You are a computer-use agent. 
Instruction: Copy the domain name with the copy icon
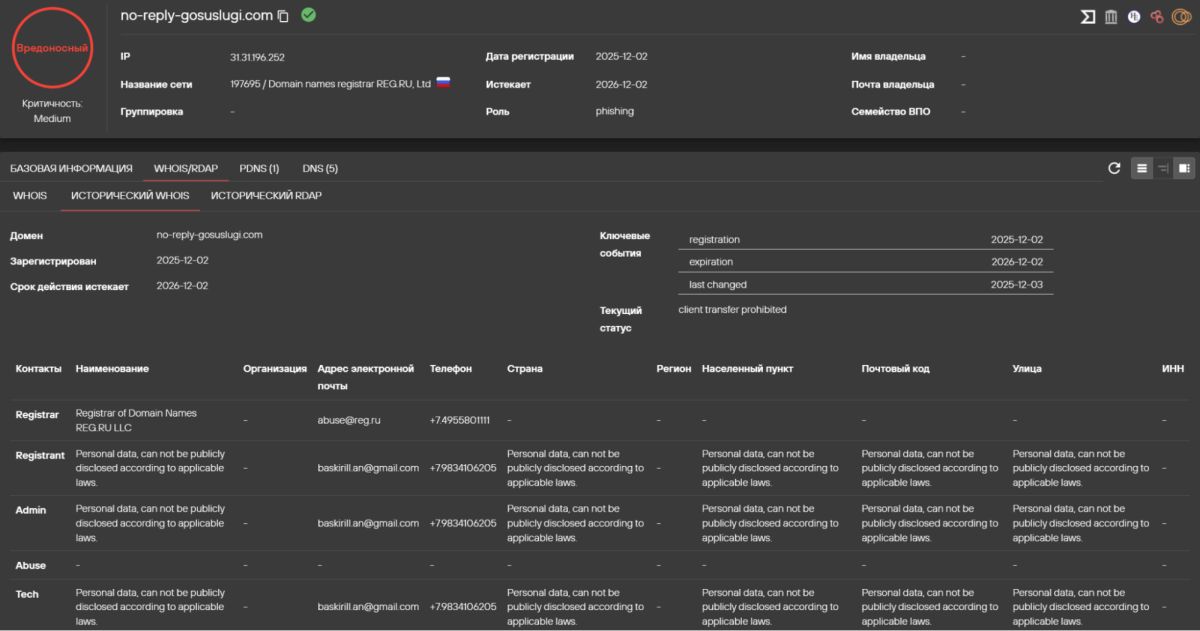coord(284,16)
